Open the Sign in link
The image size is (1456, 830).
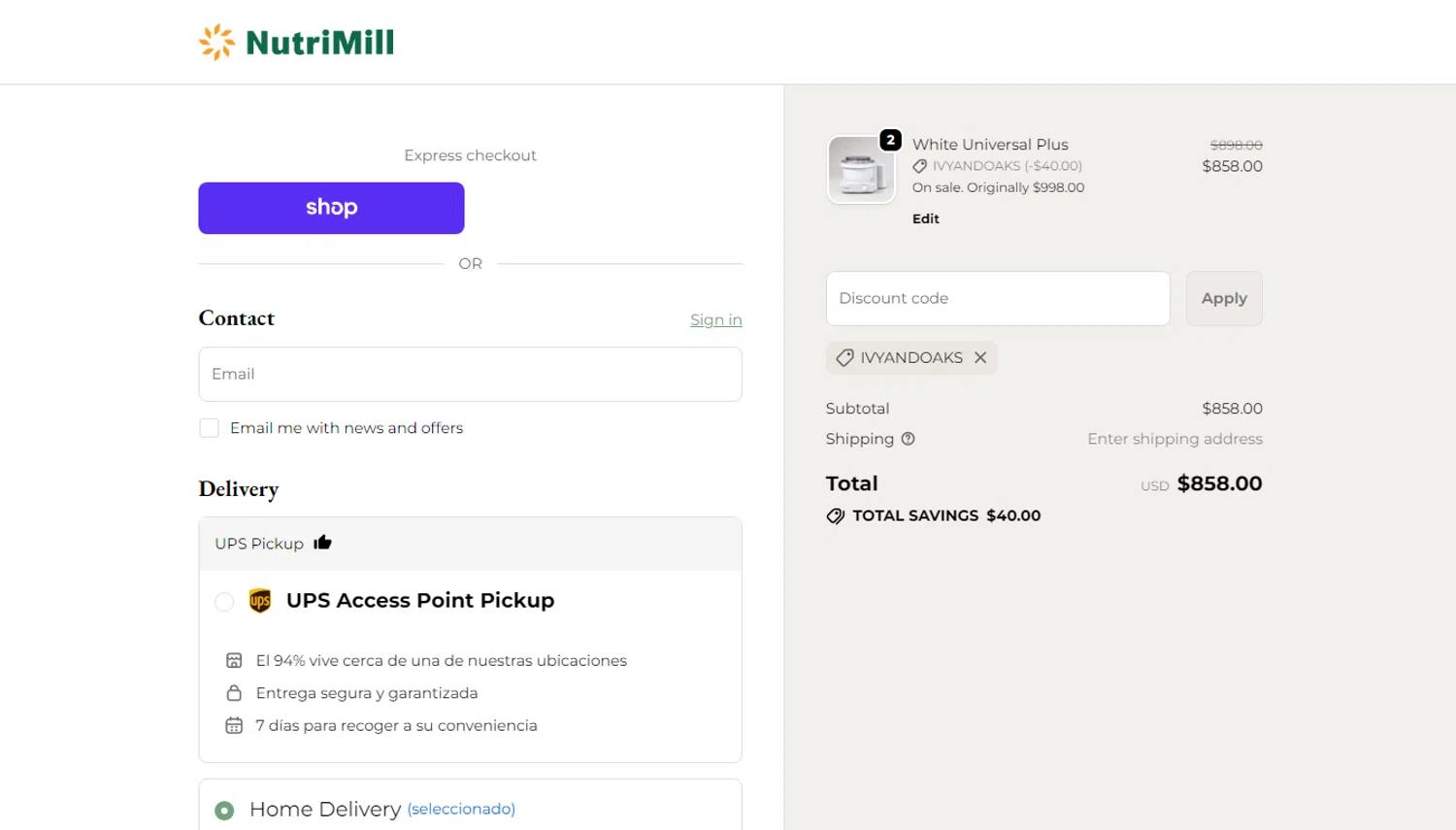715,320
